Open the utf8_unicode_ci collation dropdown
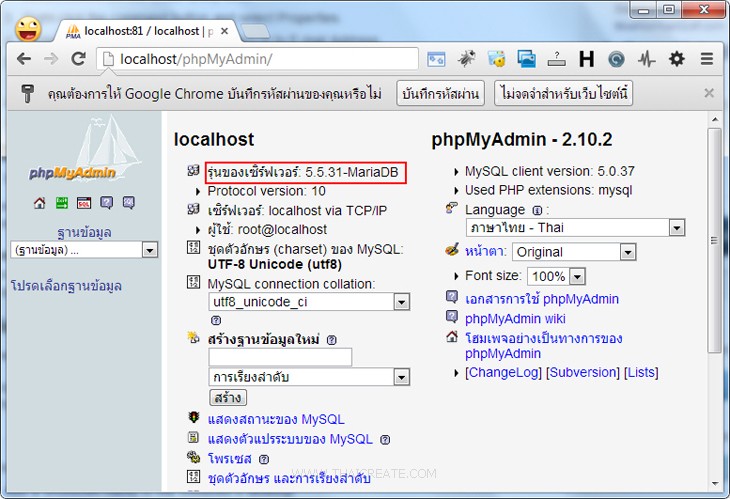 tap(309, 302)
